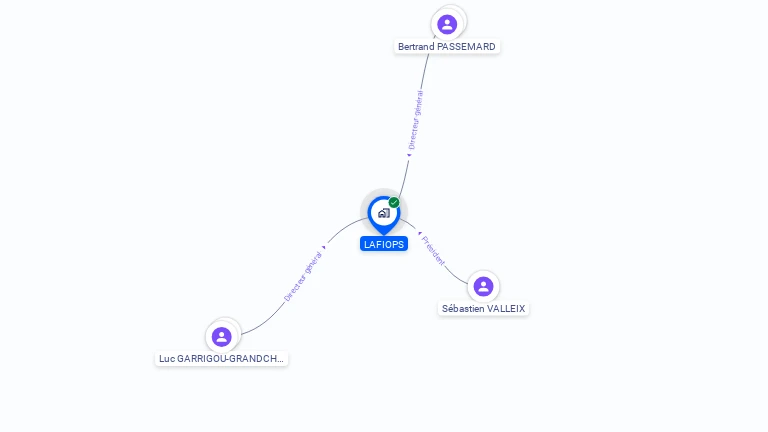Select the Président relationship label
The width and height of the screenshot is (768, 432).
click(433, 251)
